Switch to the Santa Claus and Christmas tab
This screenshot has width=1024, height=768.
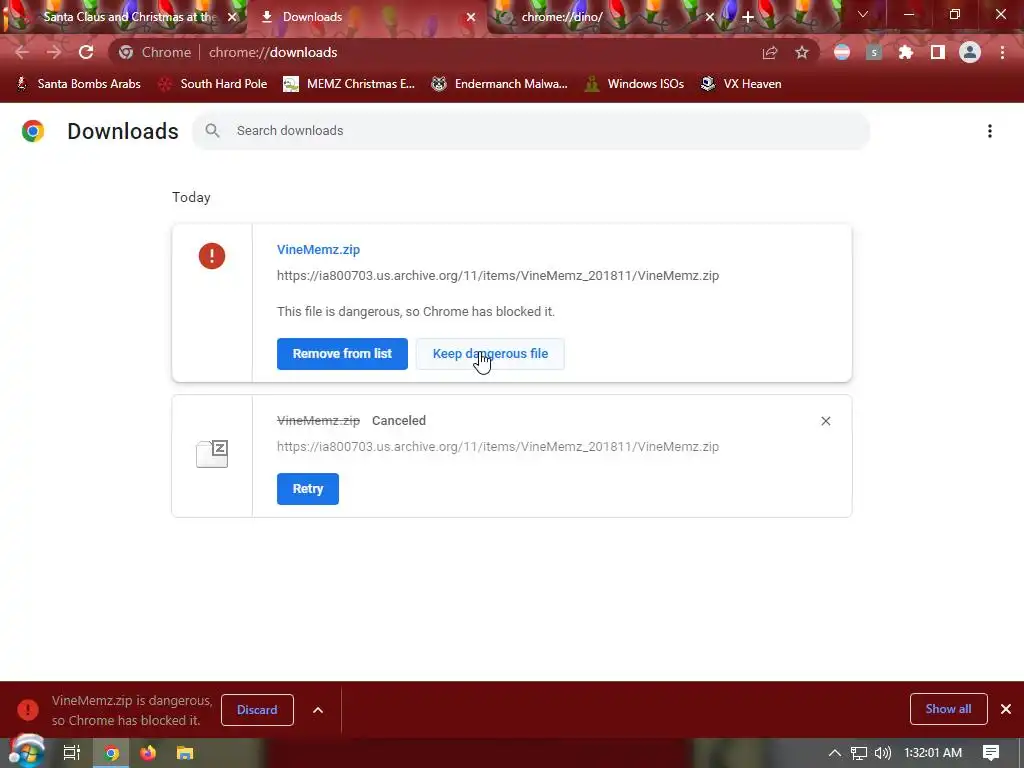pos(129,17)
